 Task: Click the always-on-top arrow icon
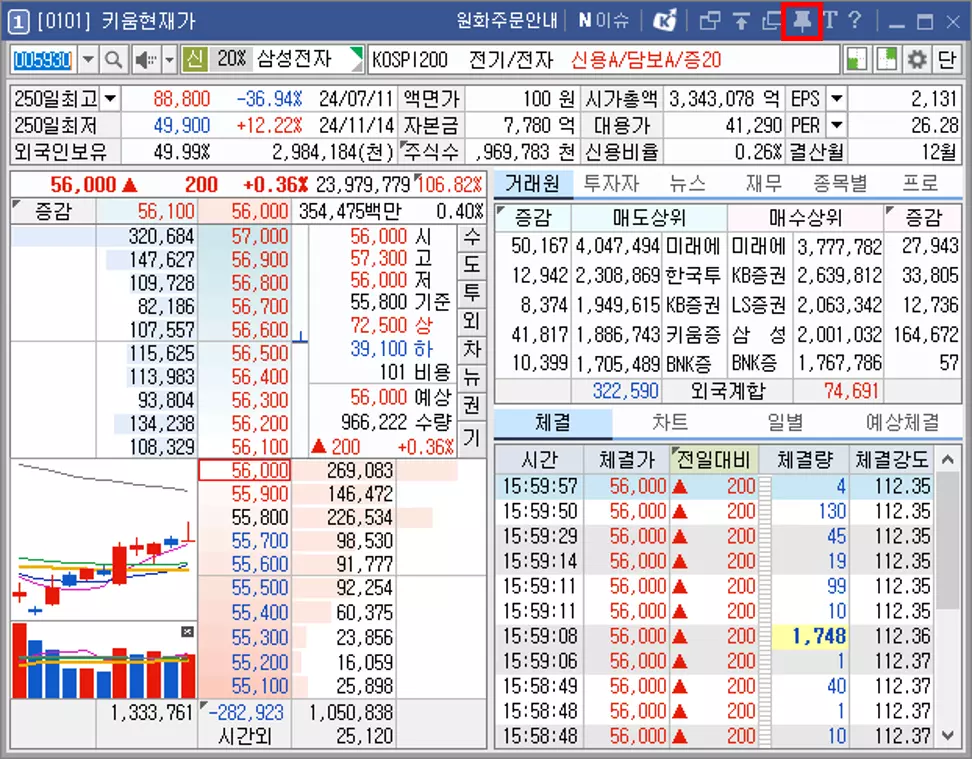[x=741, y=21]
